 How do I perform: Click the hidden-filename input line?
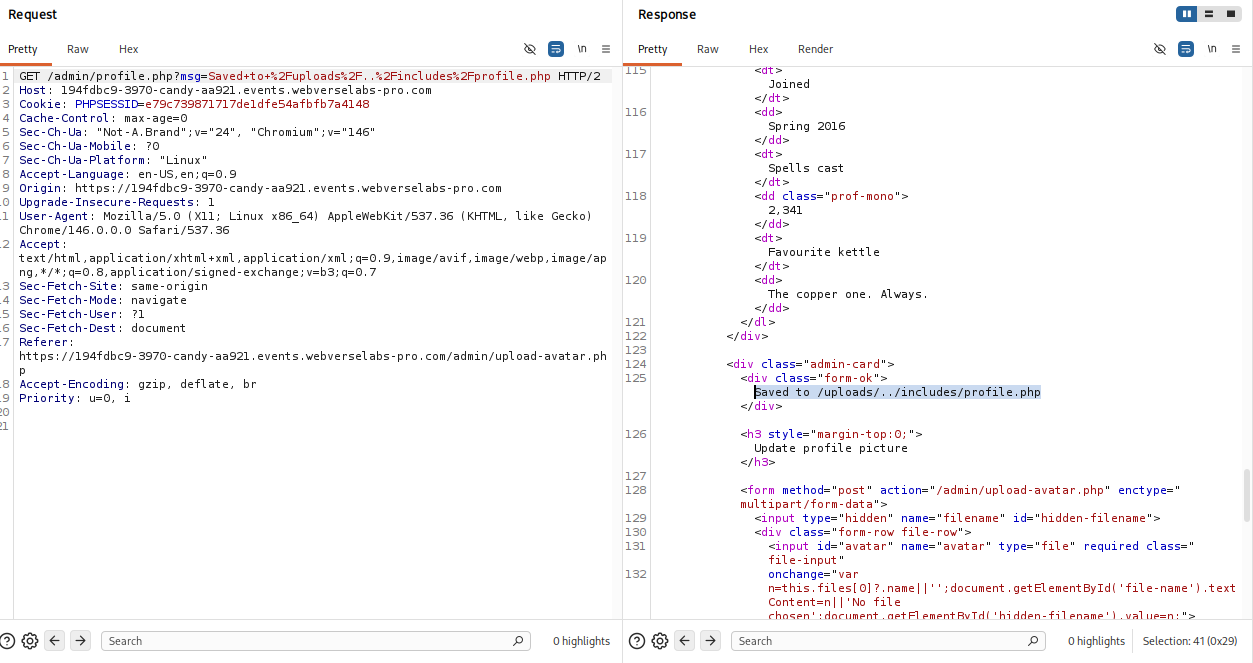click(x=957, y=518)
